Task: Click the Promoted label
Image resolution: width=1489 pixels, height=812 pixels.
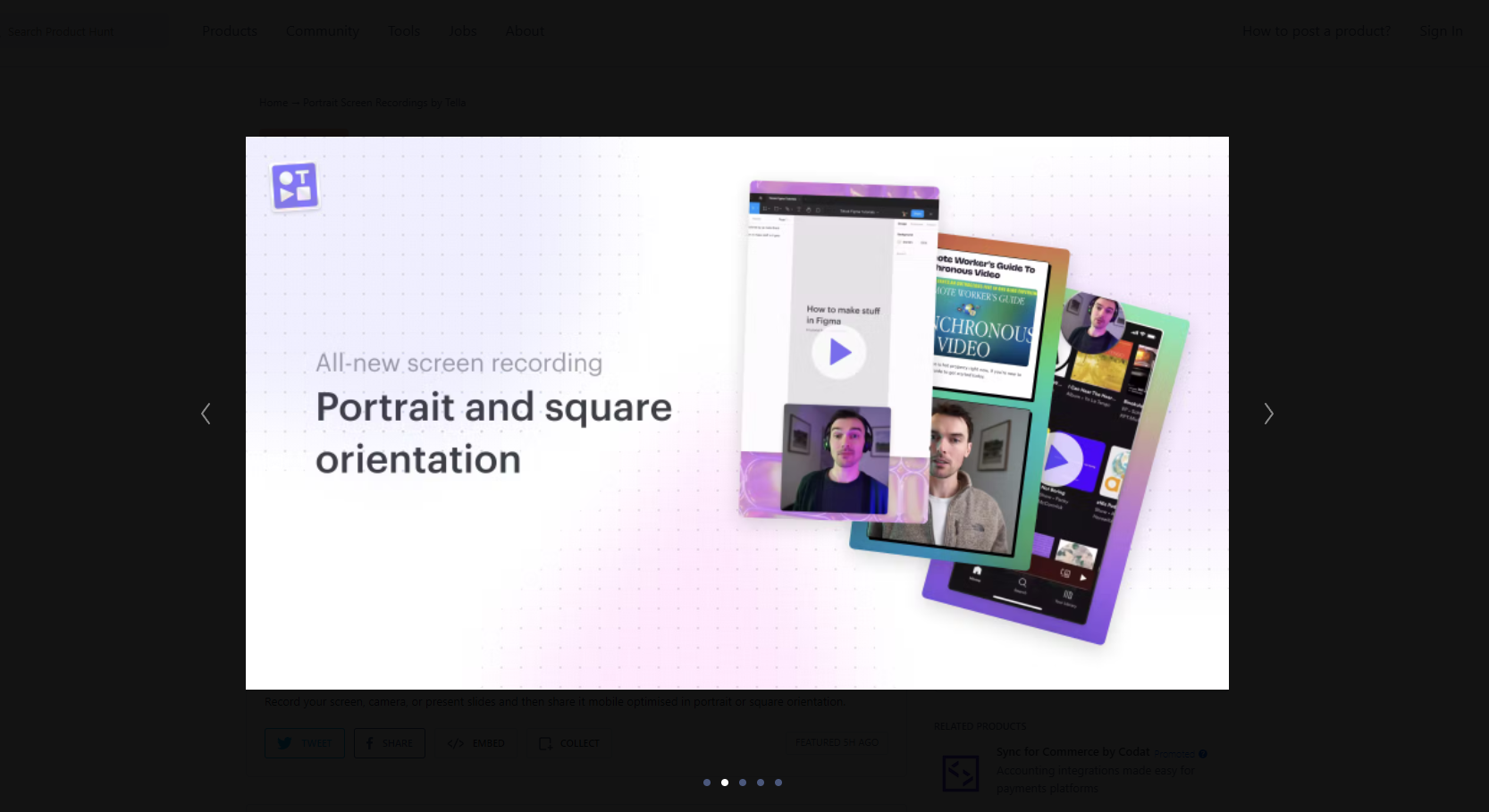Action: tap(1174, 754)
